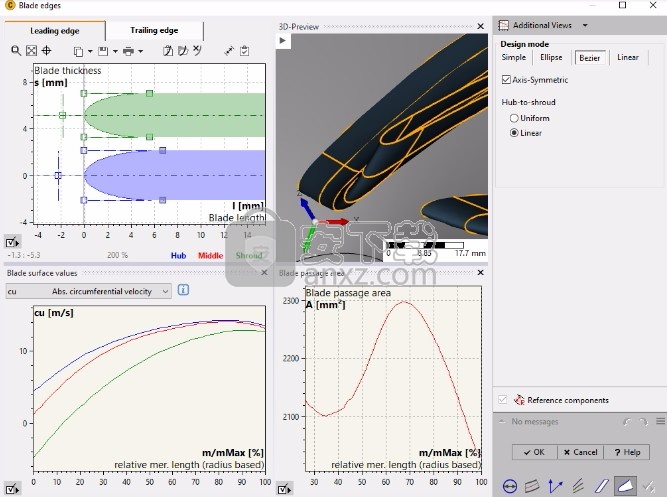
Task: Click the undo arrow icon
Action: tap(627, 422)
